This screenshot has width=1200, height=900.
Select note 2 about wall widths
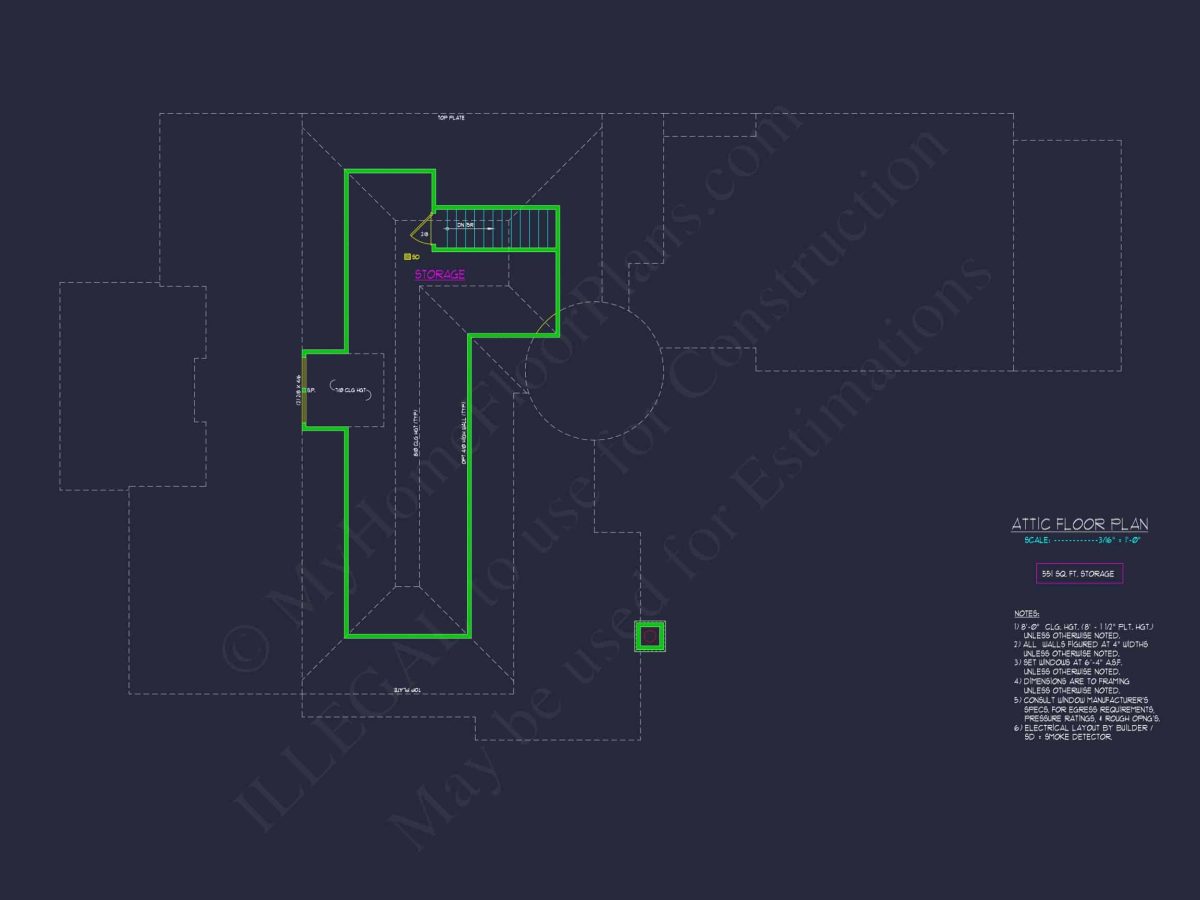coord(1080,648)
